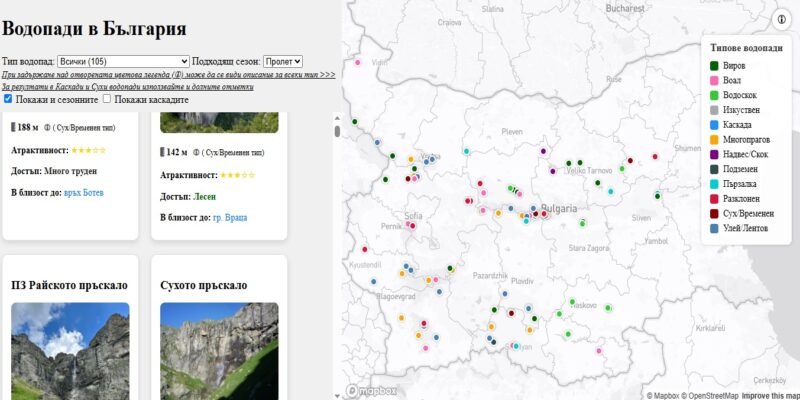The width and height of the screenshot is (800, 400).
Task: Click the Достъп: Много труден text
Action: coord(54,171)
